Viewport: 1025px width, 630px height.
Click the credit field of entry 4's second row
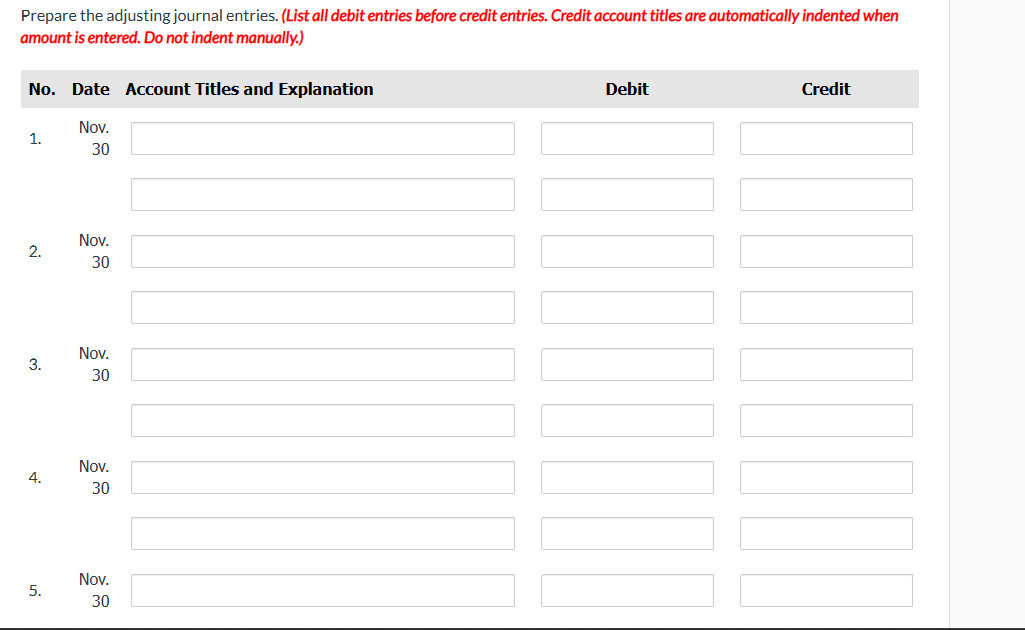click(825, 533)
